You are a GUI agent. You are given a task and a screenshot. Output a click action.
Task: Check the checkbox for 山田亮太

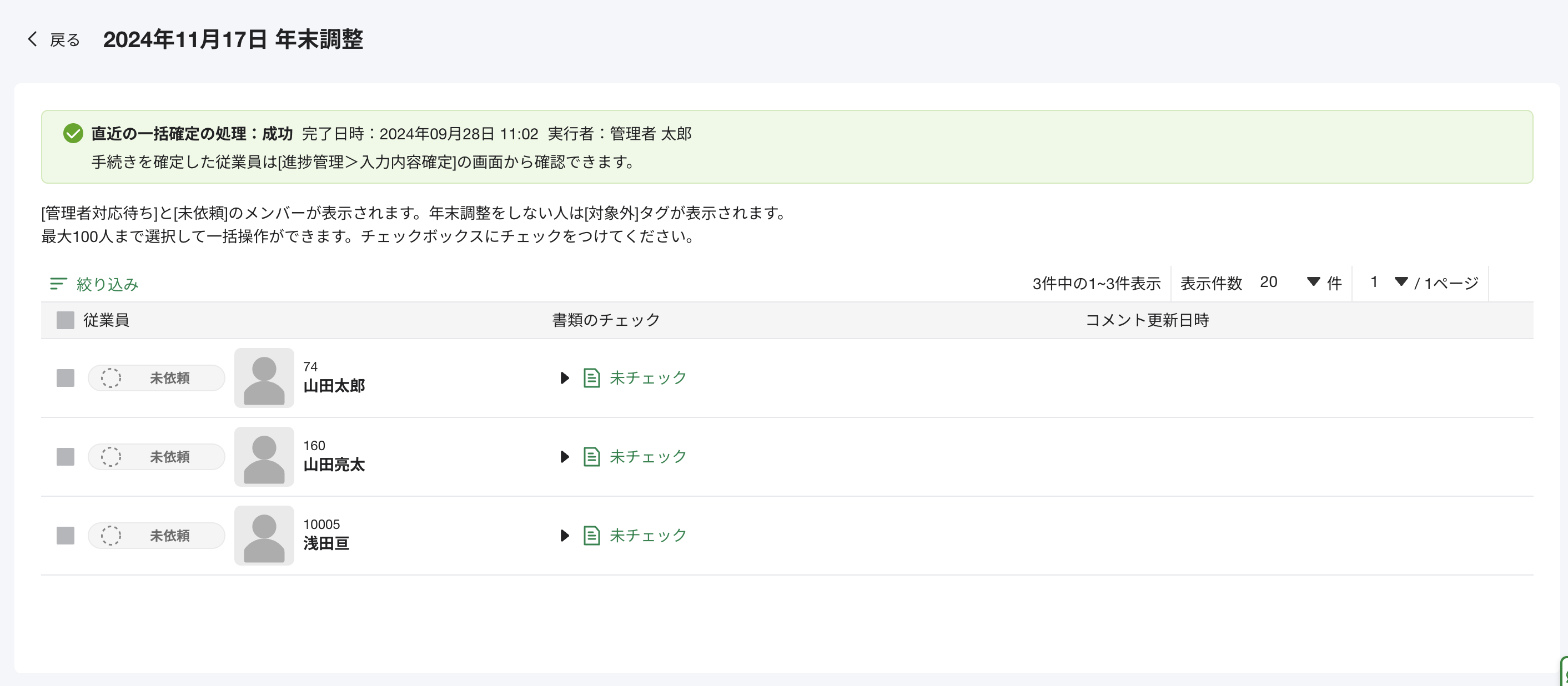coord(65,457)
